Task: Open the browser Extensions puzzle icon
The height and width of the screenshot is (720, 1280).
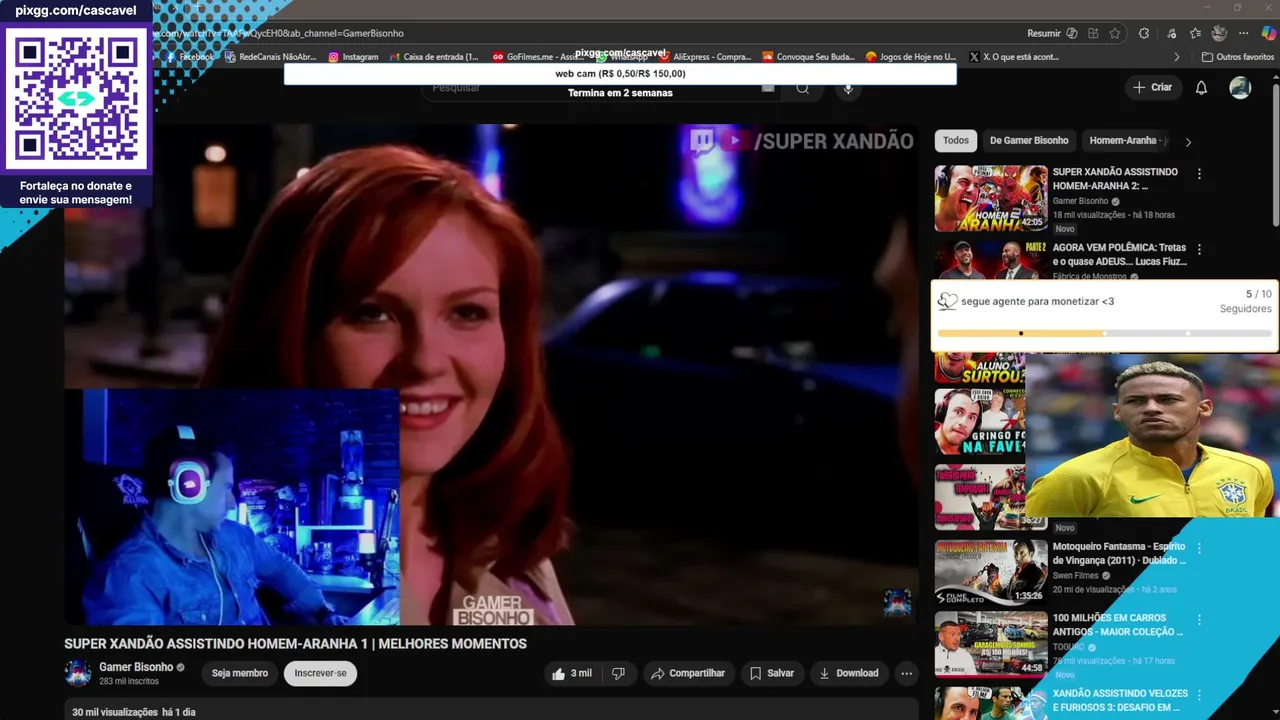Action: tap(1144, 33)
